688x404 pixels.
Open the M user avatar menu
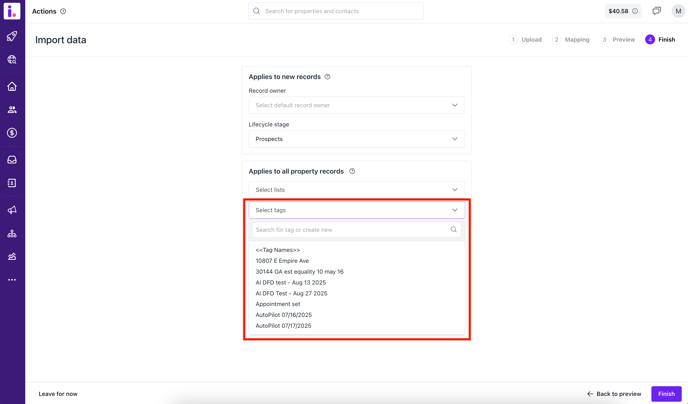pos(678,11)
